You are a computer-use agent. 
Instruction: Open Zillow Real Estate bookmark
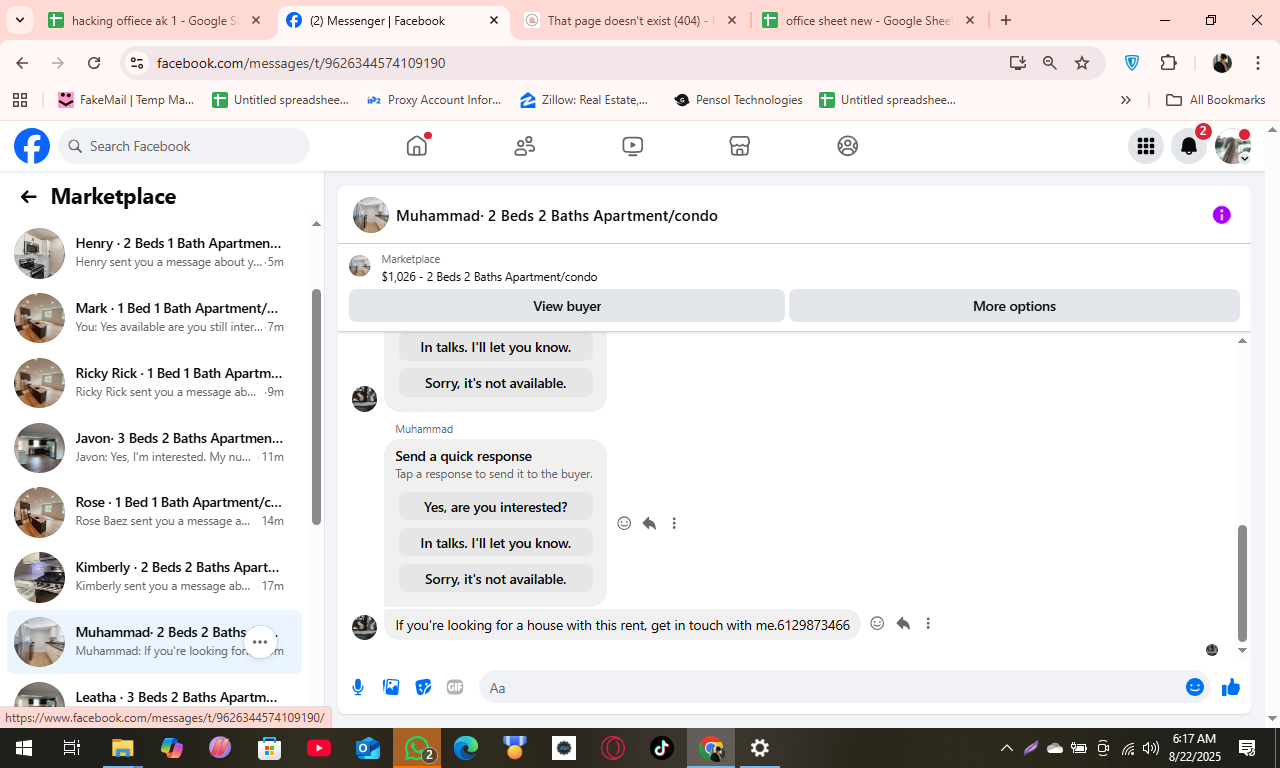pos(585,100)
